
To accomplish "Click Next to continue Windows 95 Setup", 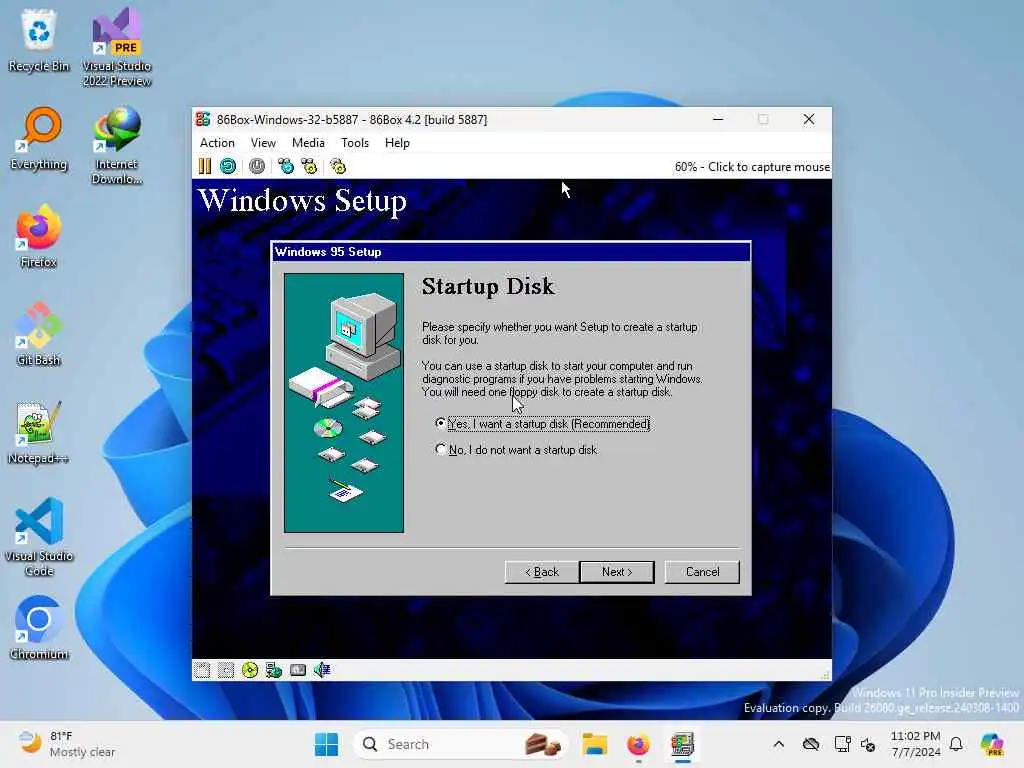I will tap(616, 572).
